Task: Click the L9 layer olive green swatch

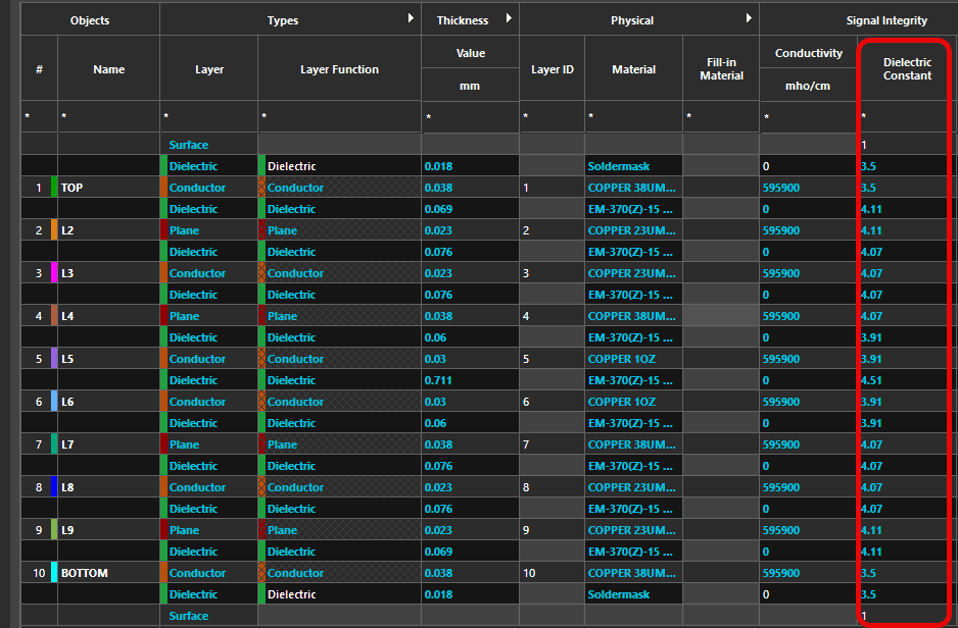Action: coord(54,529)
